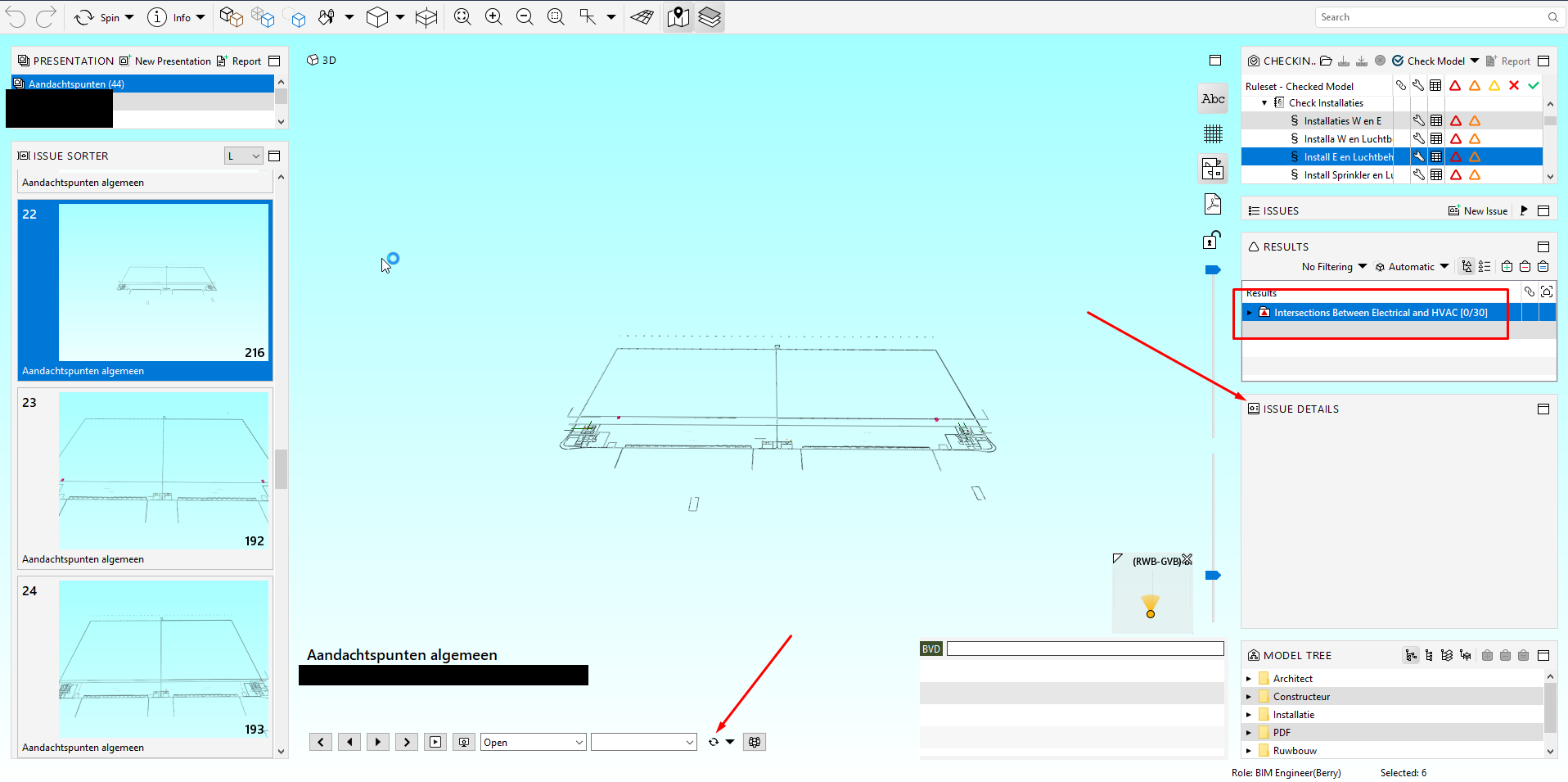This screenshot has height=782, width=1568.
Task: Toggle list view in Results toolbar
Action: tap(1485, 266)
